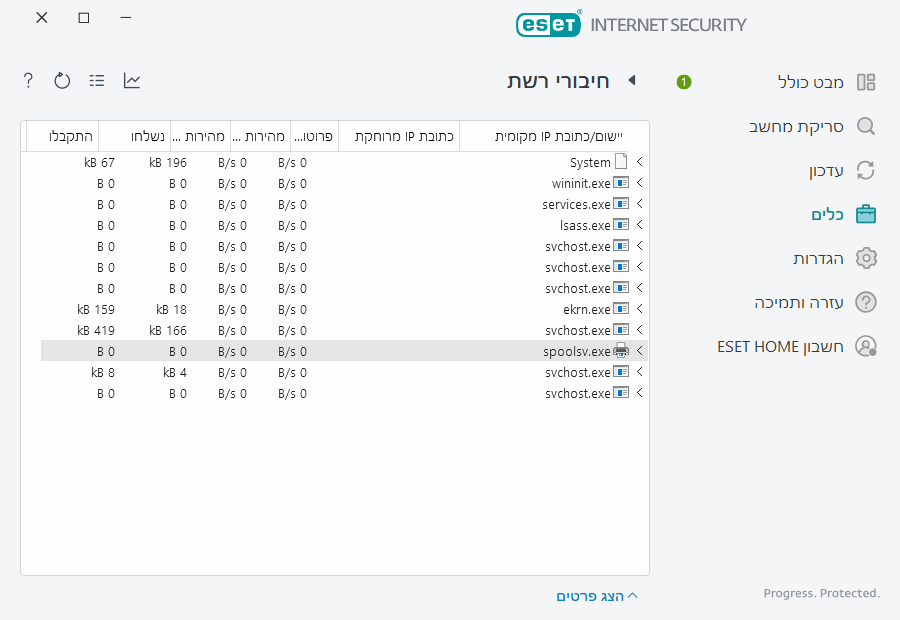Expand the System process connection row

[639, 161]
